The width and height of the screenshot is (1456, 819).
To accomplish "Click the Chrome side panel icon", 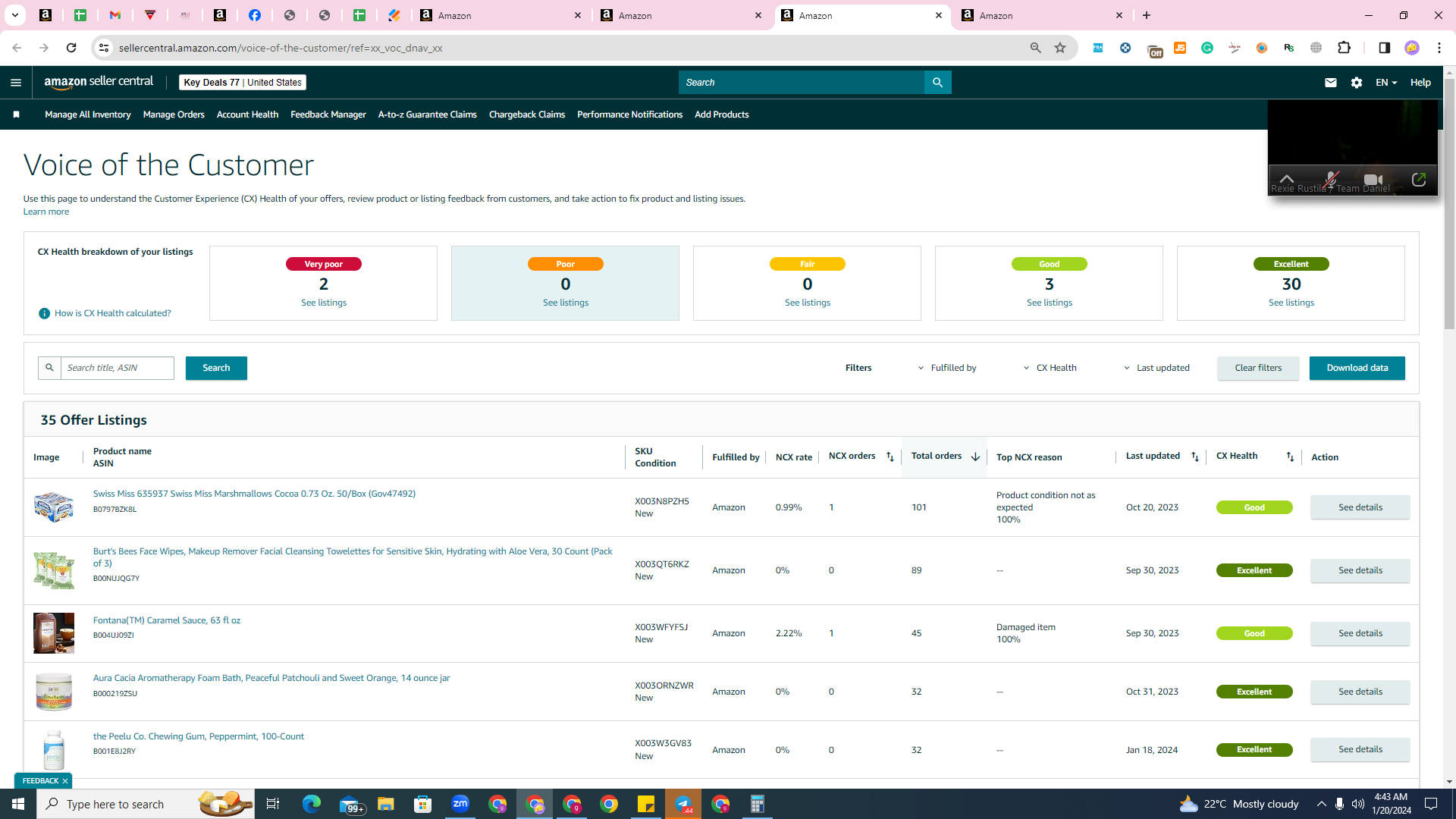I will click(1384, 48).
